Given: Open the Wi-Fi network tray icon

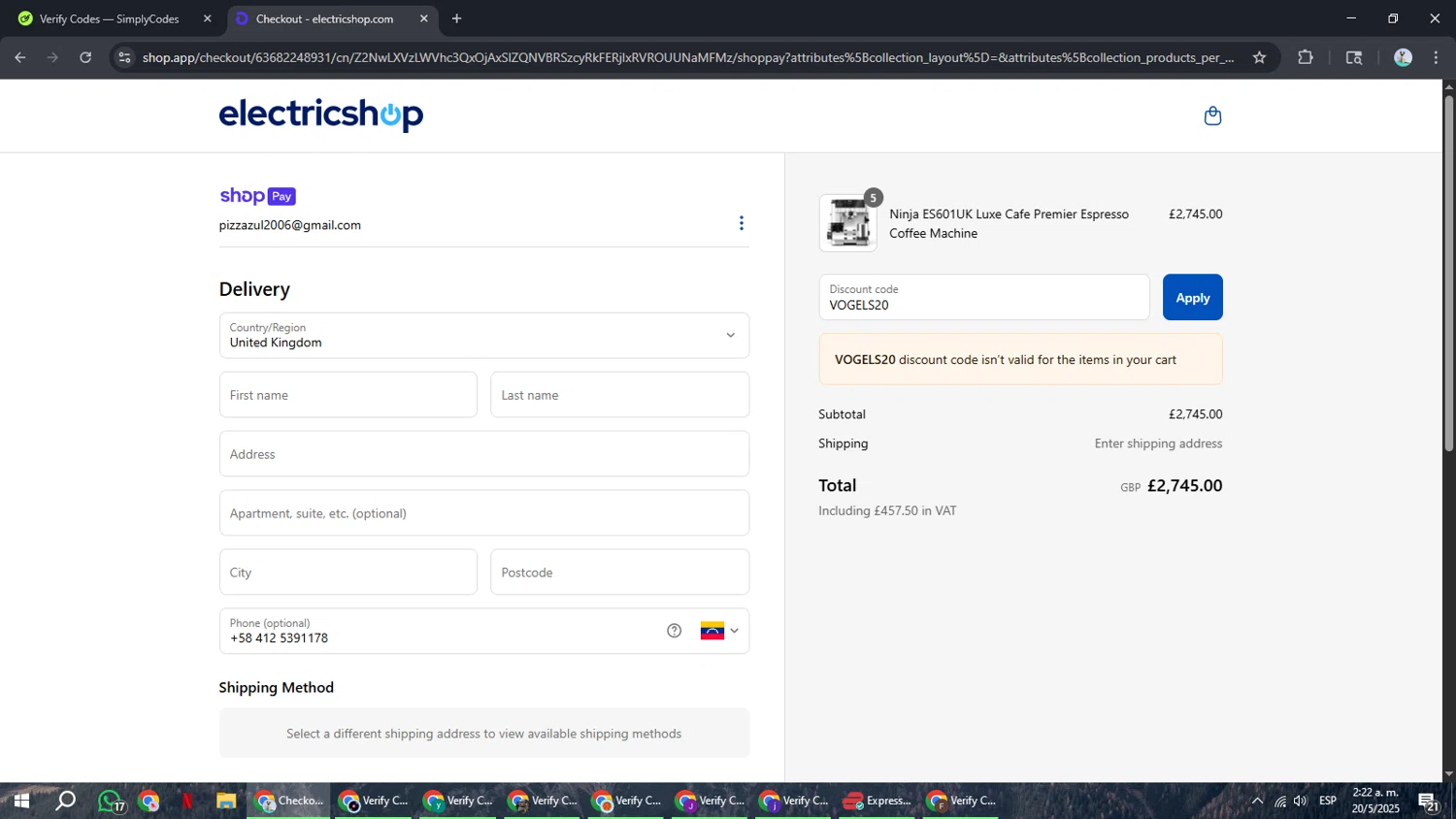Looking at the screenshot, I should pyautogui.click(x=1280, y=802).
